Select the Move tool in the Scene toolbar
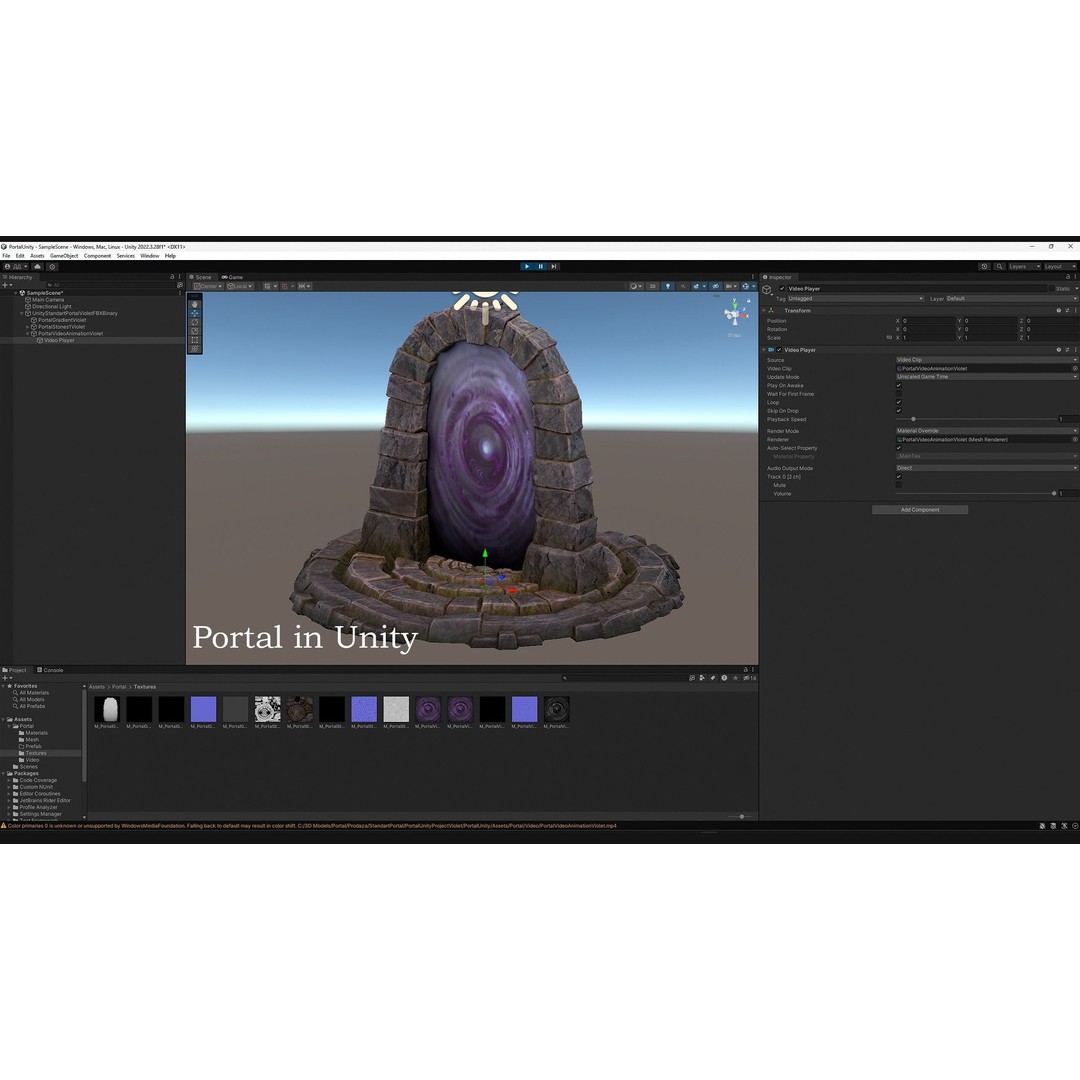The width and height of the screenshot is (1080, 1080). pos(194,313)
